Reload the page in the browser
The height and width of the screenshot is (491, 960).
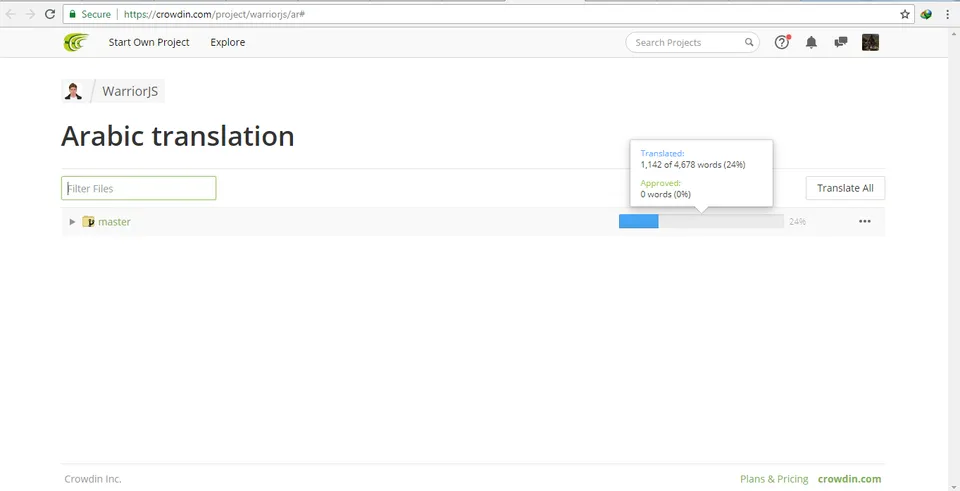[50, 14]
